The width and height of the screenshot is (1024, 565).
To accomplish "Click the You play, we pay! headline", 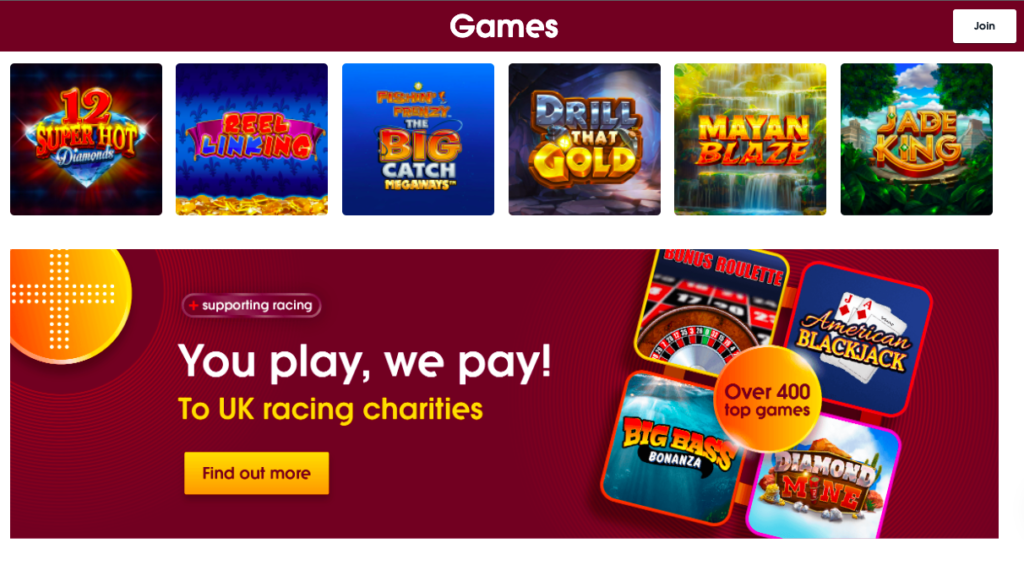I will point(365,361).
